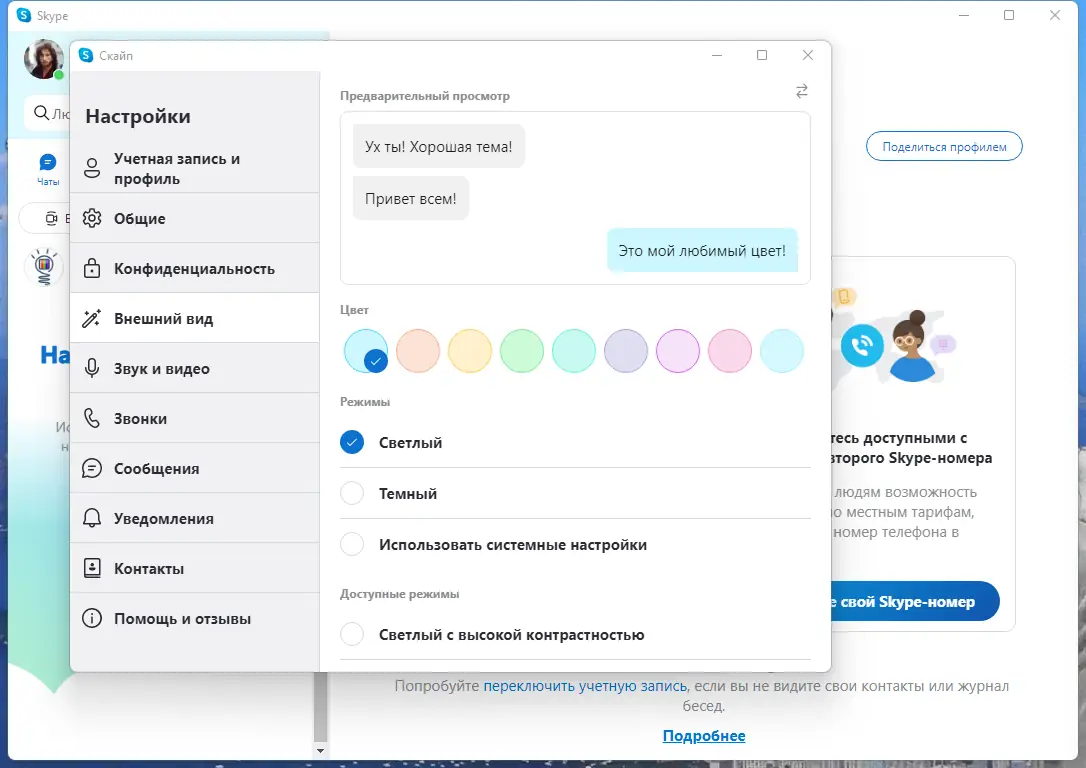The image size is (1086, 768).
Task: Select the Light mode radio button
Action: click(x=352, y=442)
